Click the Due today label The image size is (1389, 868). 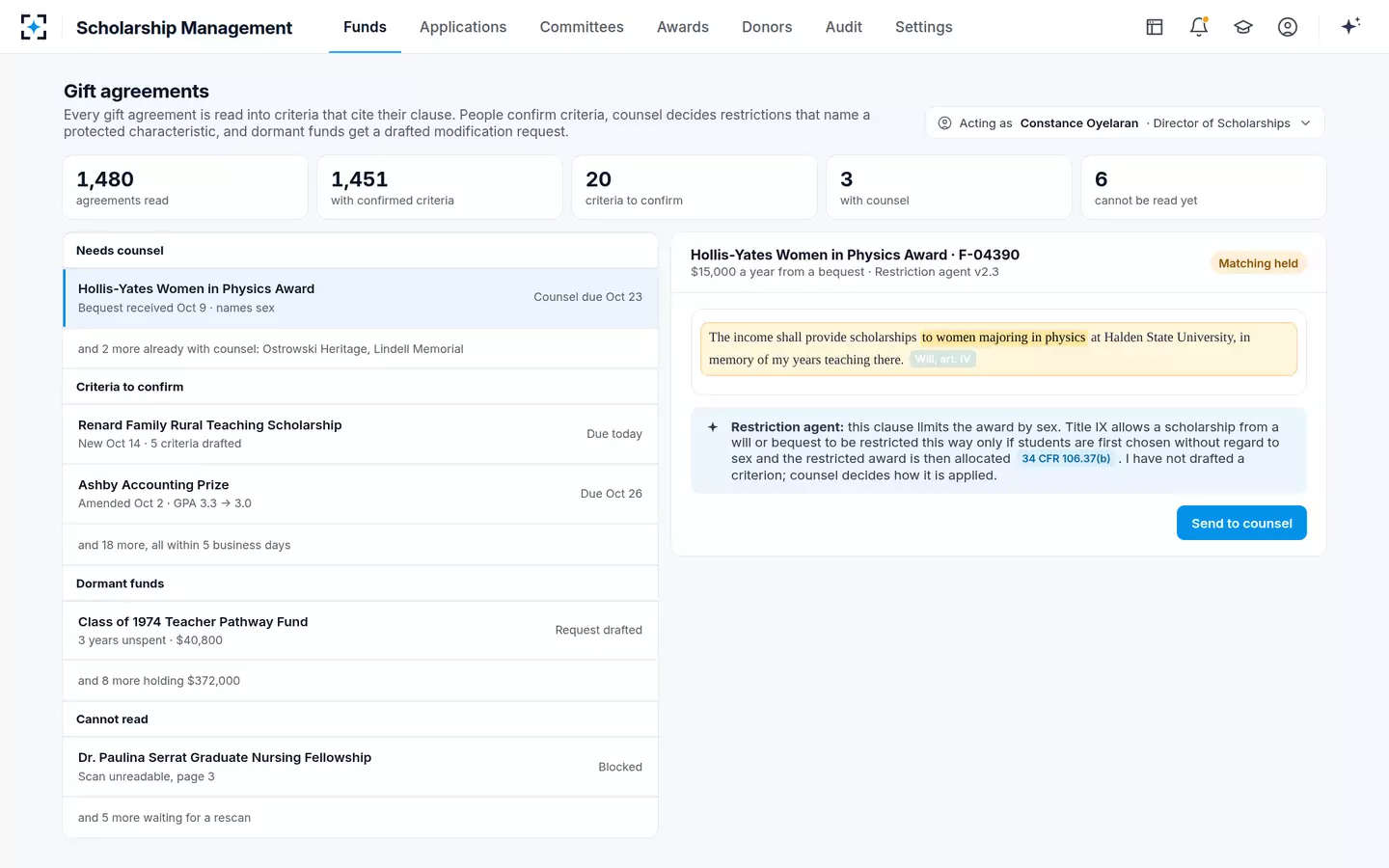pyautogui.click(x=614, y=434)
